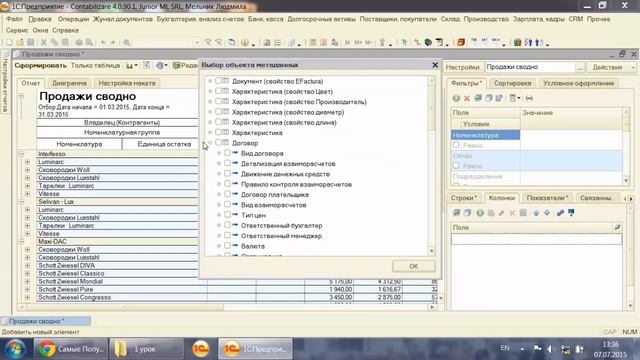The width and height of the screenshot is (640, 360).
Task: Toggle the checkbox under Номенклатура filter row
Action: (456, 145)
